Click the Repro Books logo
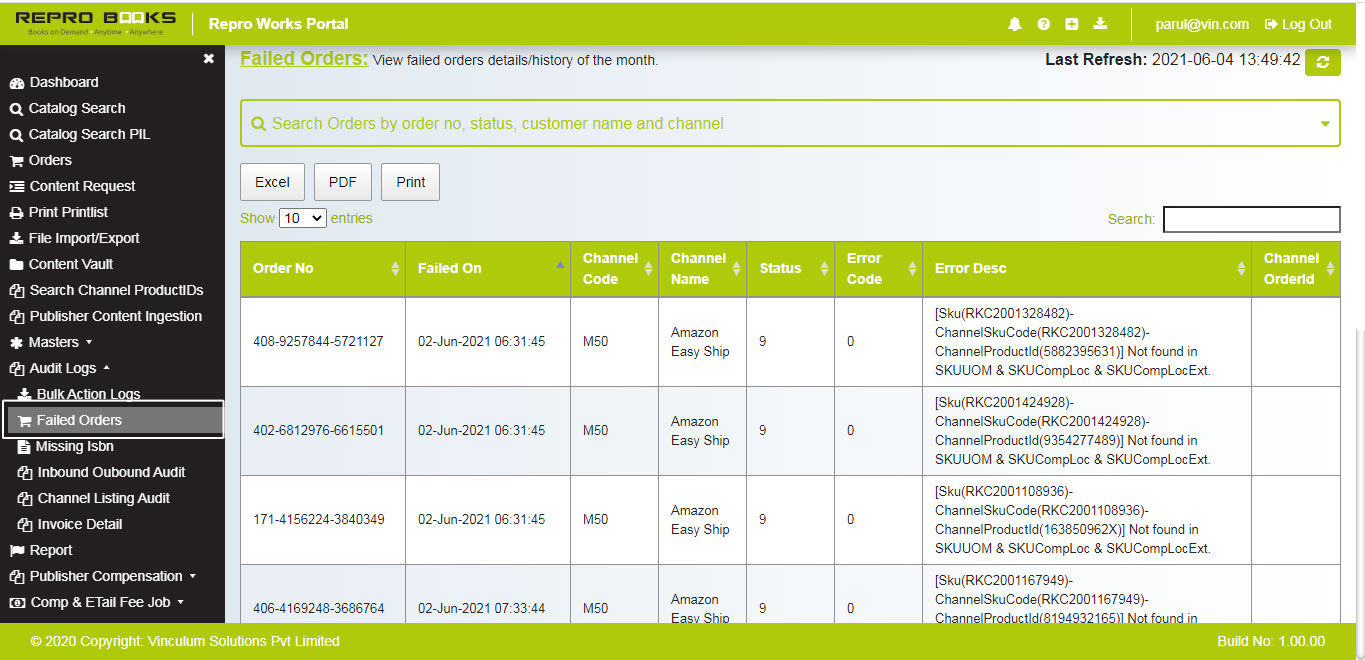 click(x=96, y=23)
